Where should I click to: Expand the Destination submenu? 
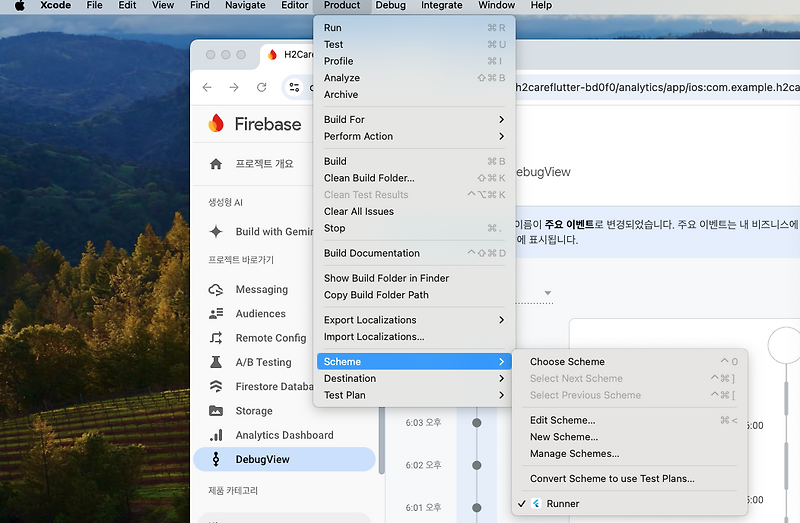(x=414, y=379)
